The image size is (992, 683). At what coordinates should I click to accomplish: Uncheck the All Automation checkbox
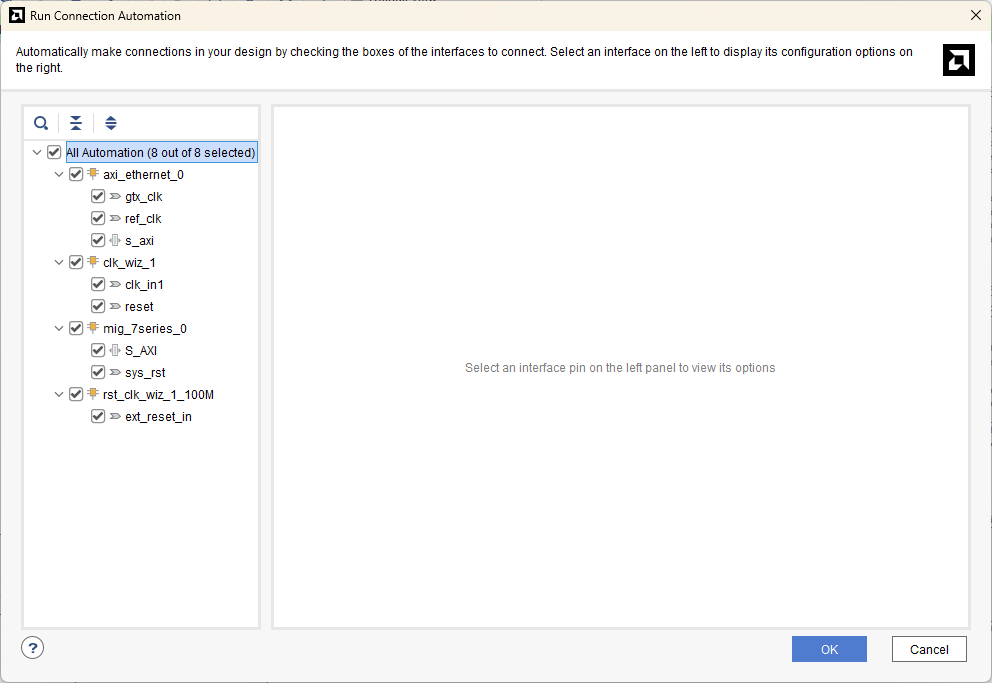tap(54, 153)
